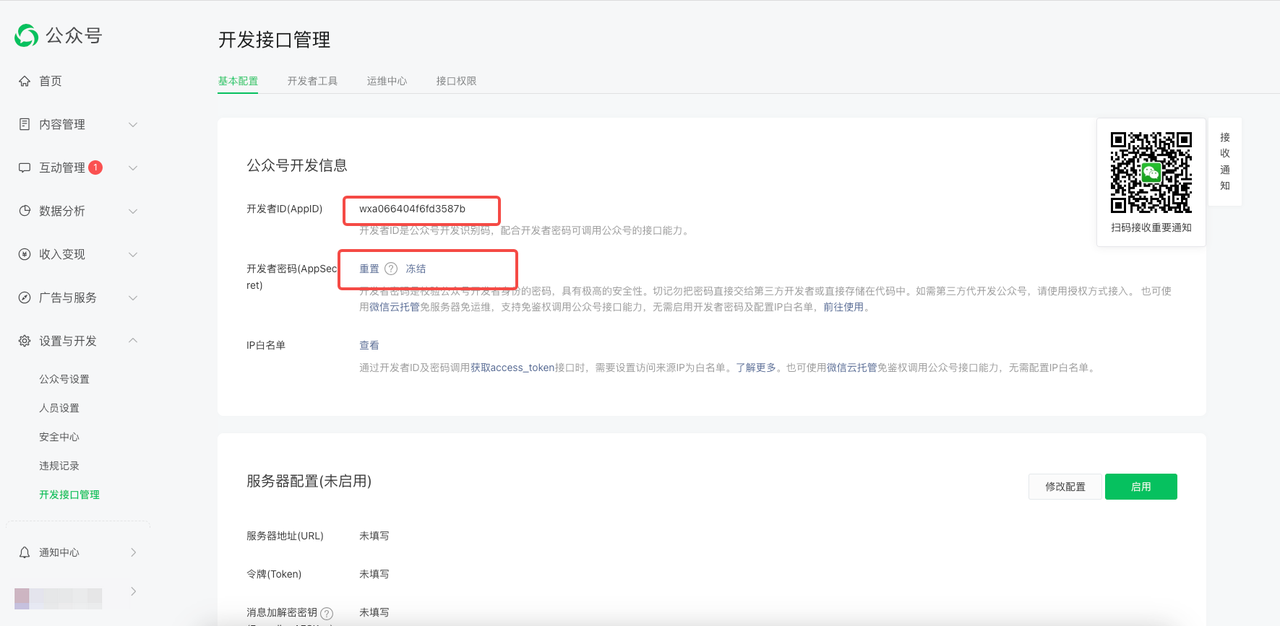This screenshot has width=1280, height=626.
Task: Click the help question mark beside 重置
Action: click(x=391, y=269)
